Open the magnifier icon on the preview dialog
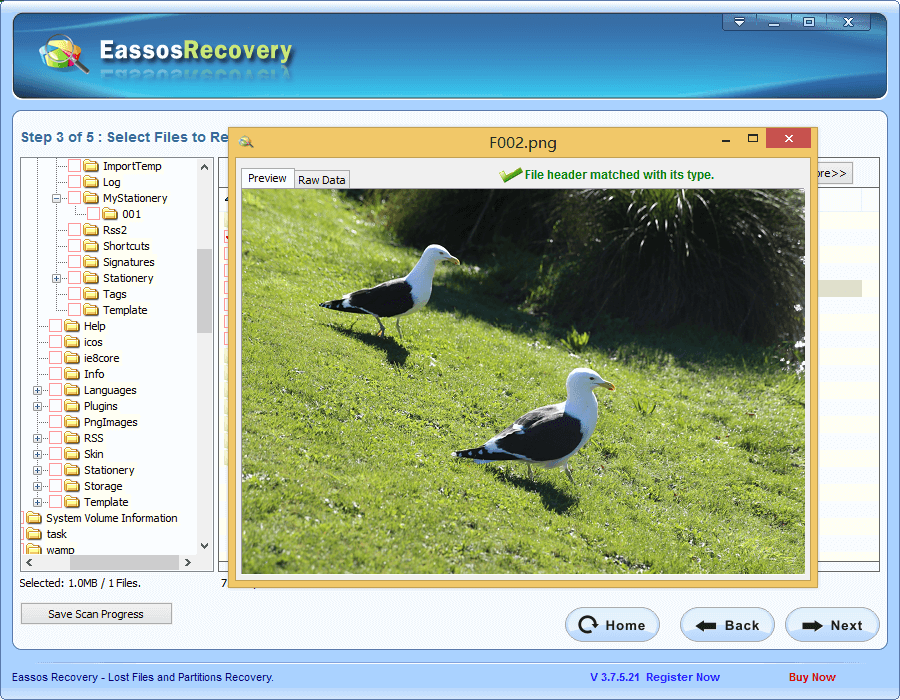The image size is (900, 700). (246, 142)
